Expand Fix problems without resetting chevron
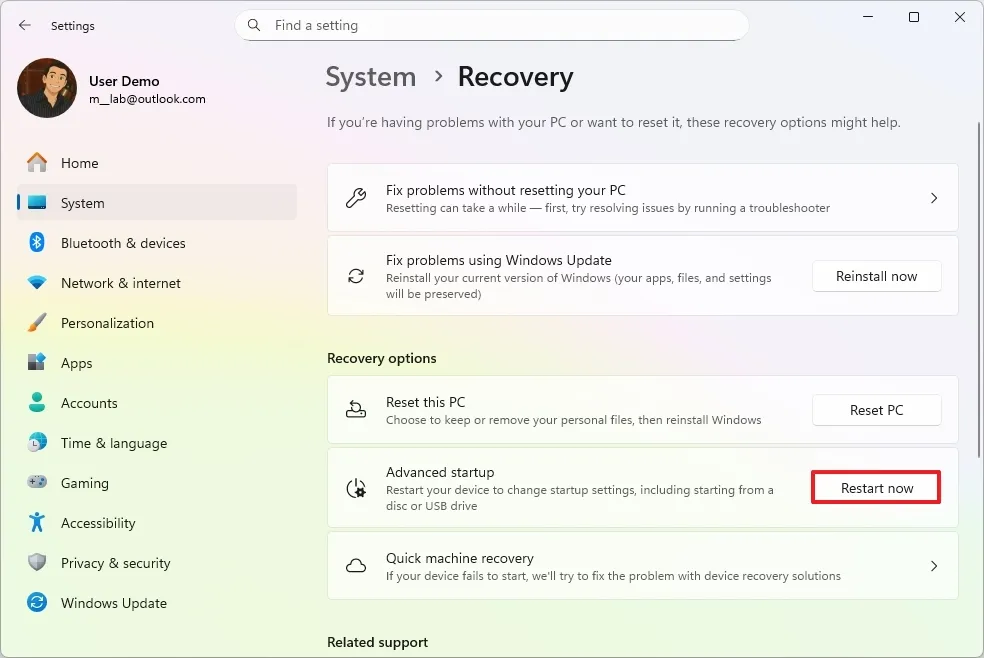Image resolution: width=984 pixels, height=658 pixels. pos(934,198)
